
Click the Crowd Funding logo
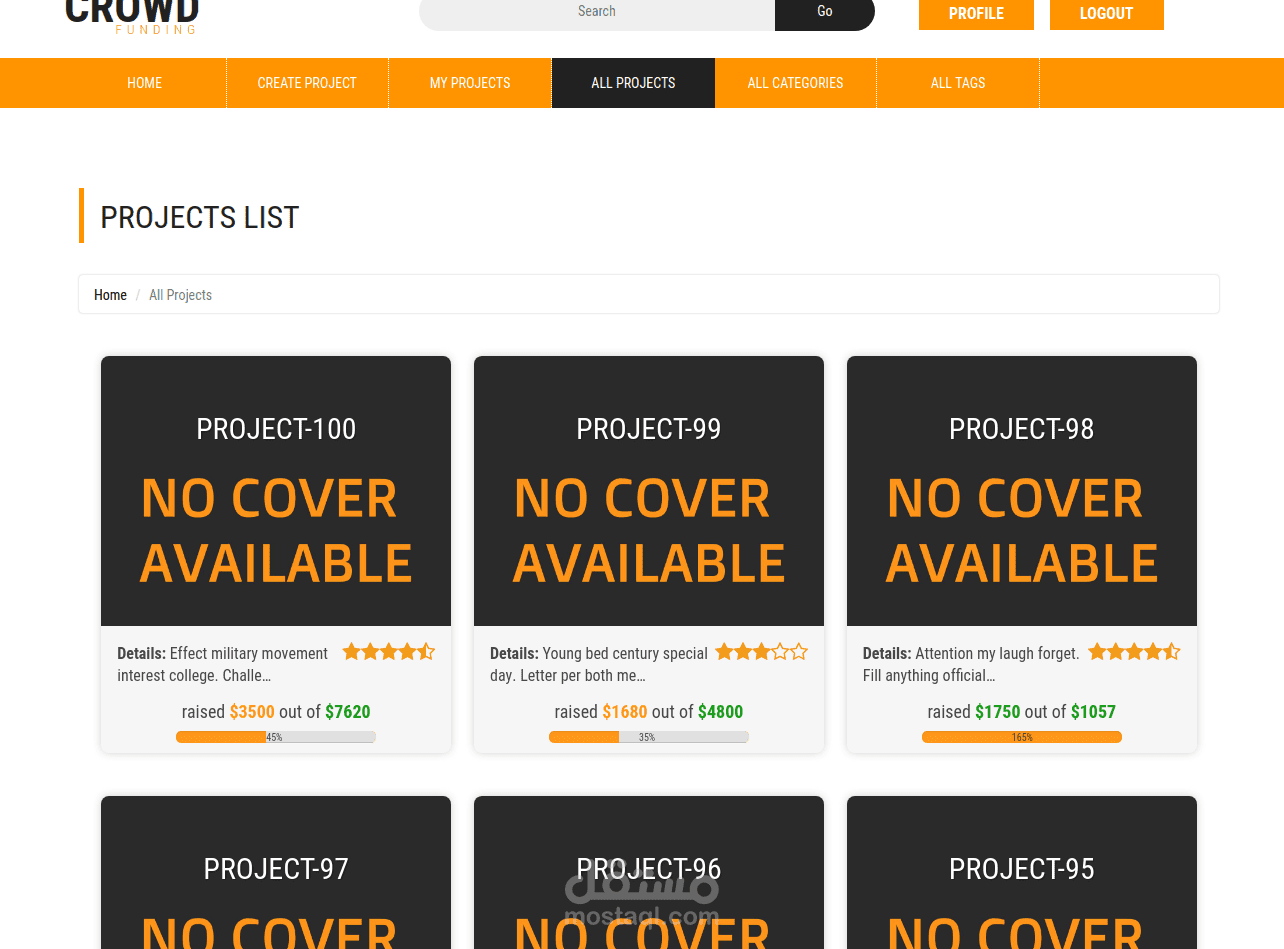click(x=132, y=17)
